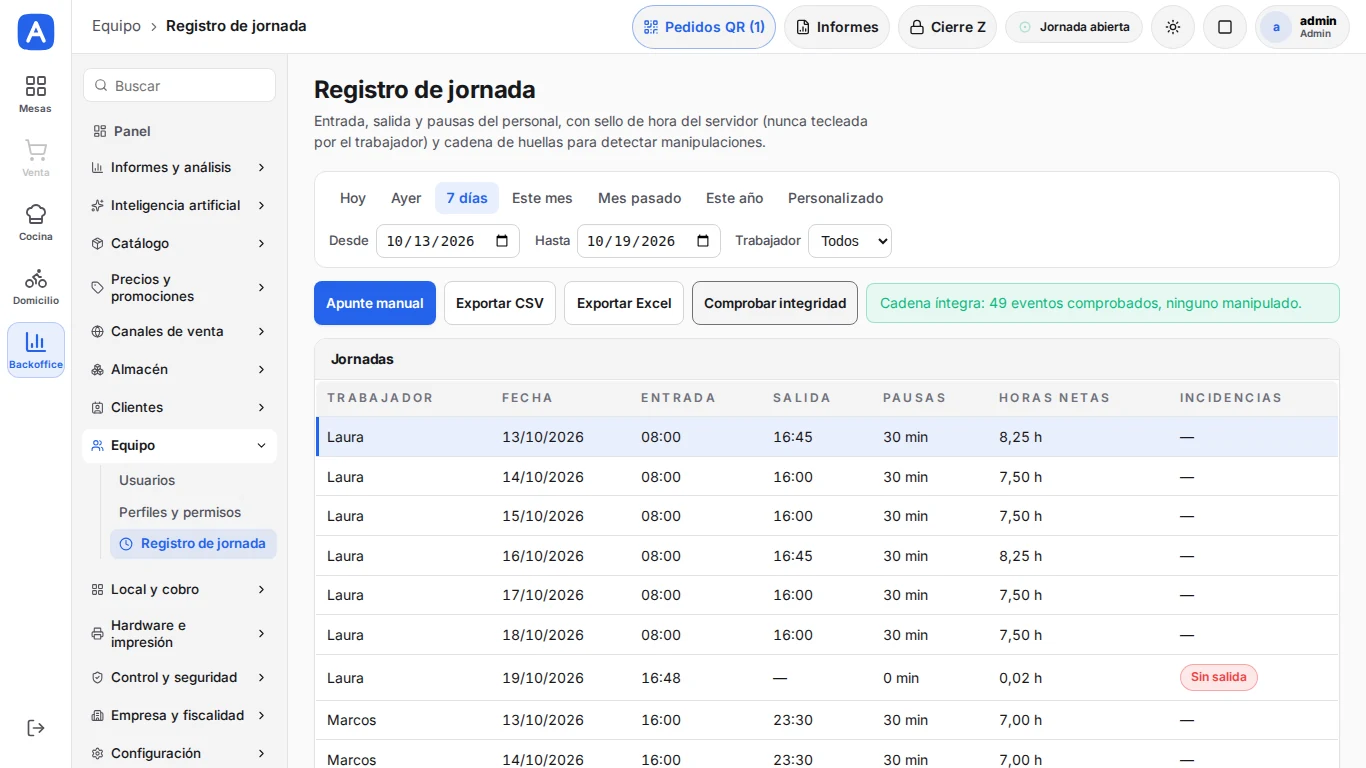Screen dimensions: 1366x768
Task: Click the fullscreen square icon
Action: coord(1225,27)
